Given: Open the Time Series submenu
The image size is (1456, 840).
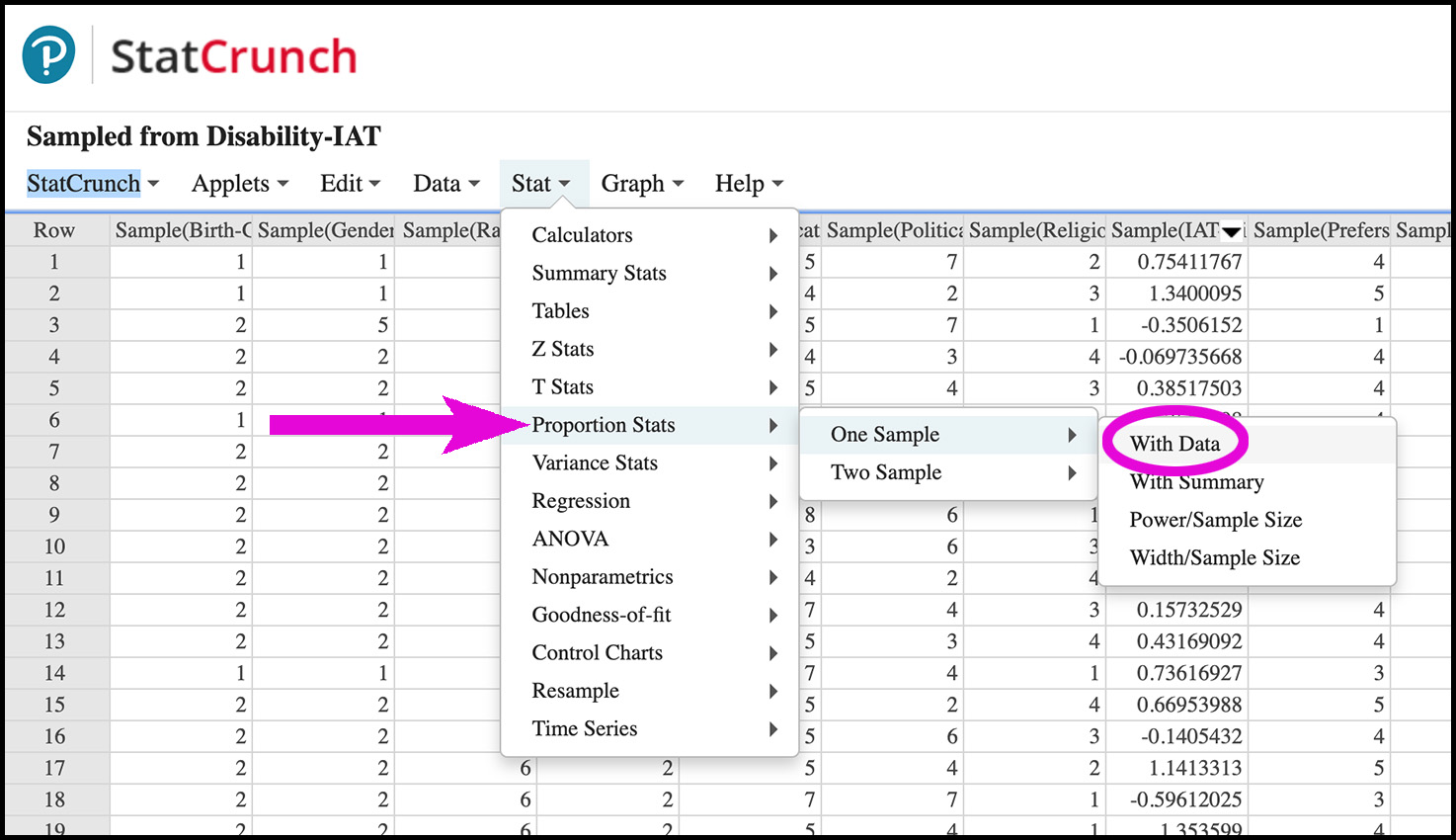Looking at the screenshot, I should tap(650, 729).
